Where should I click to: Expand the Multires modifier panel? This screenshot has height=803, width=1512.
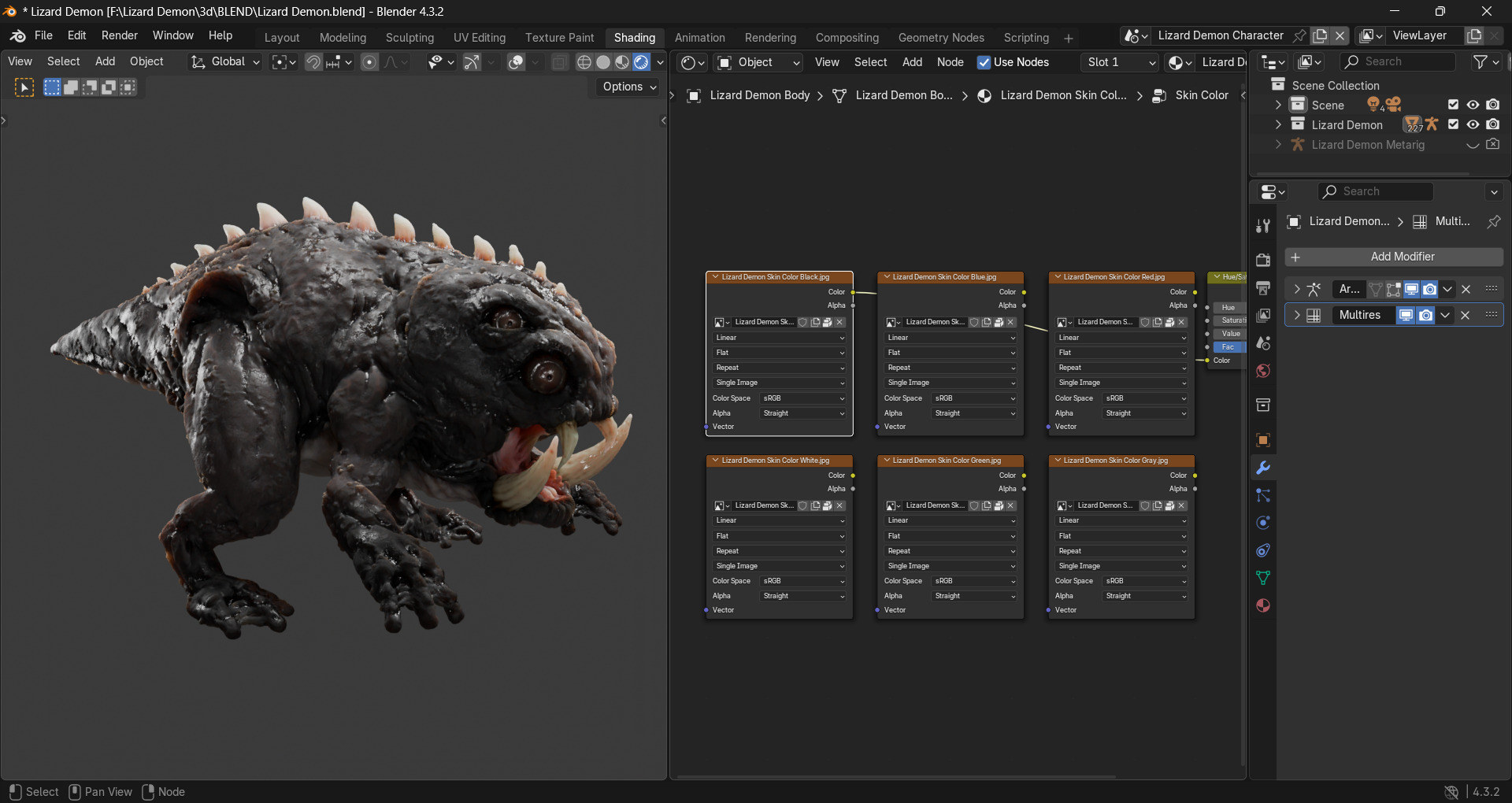click(1296, 315)
